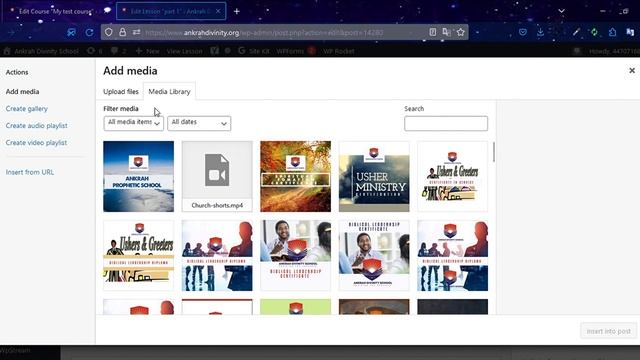
Task: Click the Insert into post button
Action: coord(608,331)
